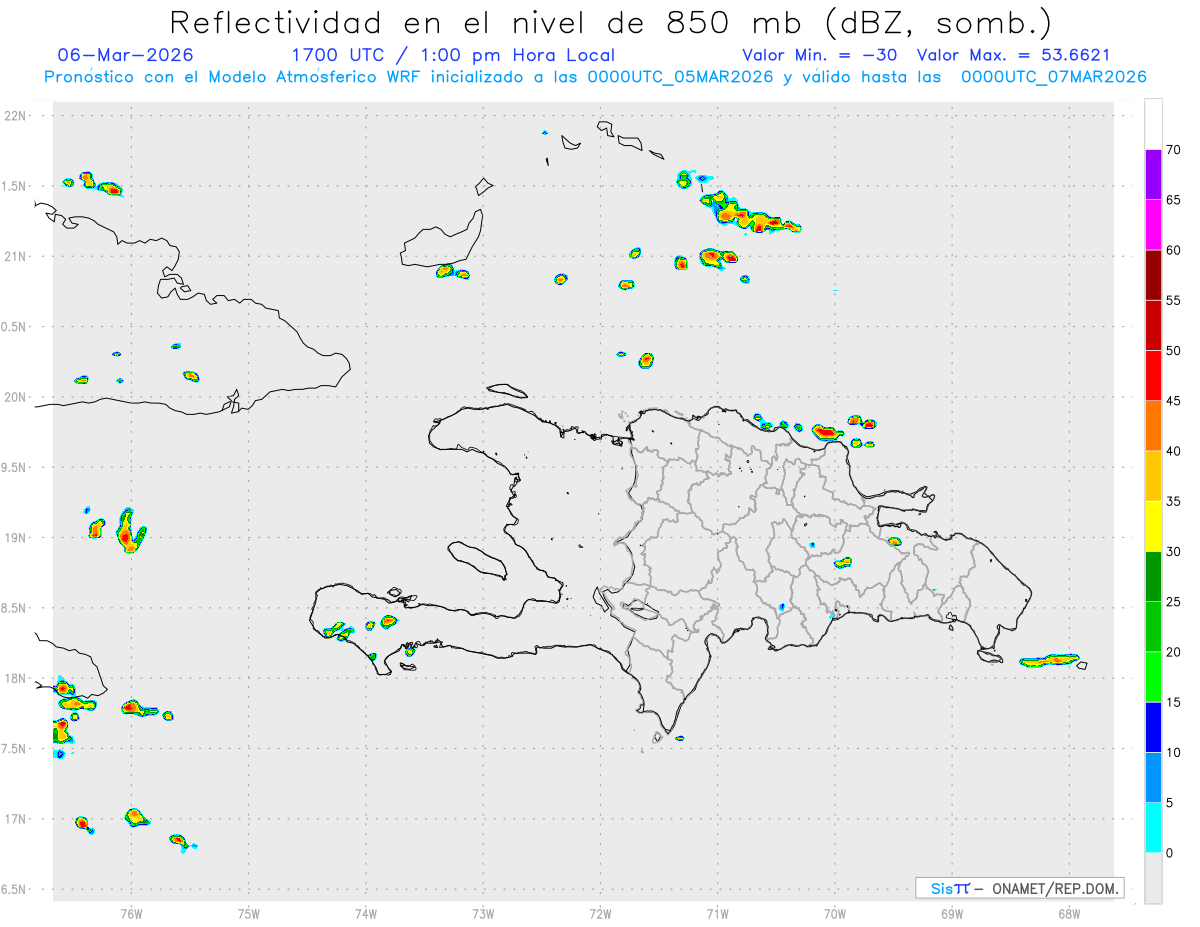Pick the dark green 25–30 dBZ colorbar segment
1200x927 pixels.
point(1153,577)
